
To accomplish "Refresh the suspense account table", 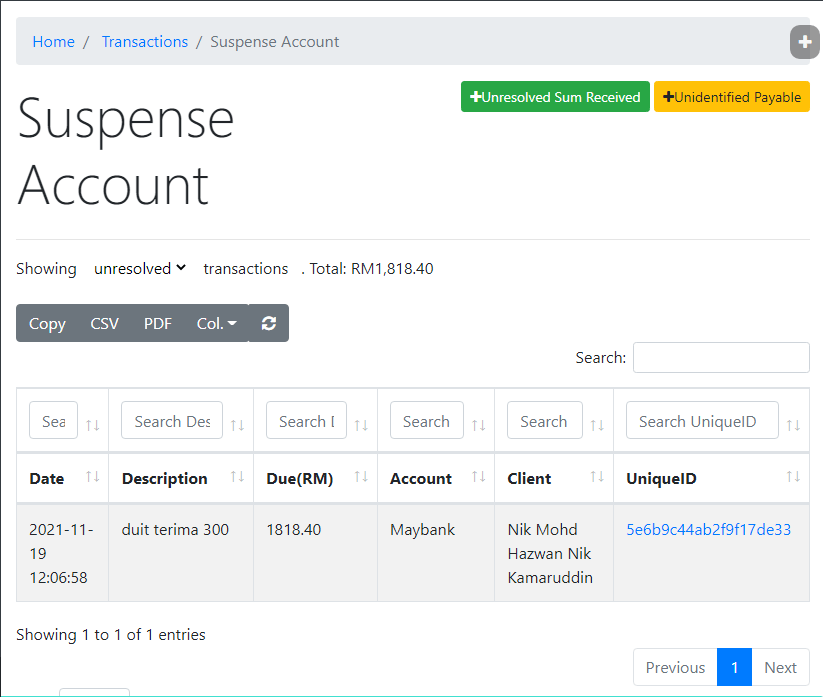I will [x=269, y=323].
